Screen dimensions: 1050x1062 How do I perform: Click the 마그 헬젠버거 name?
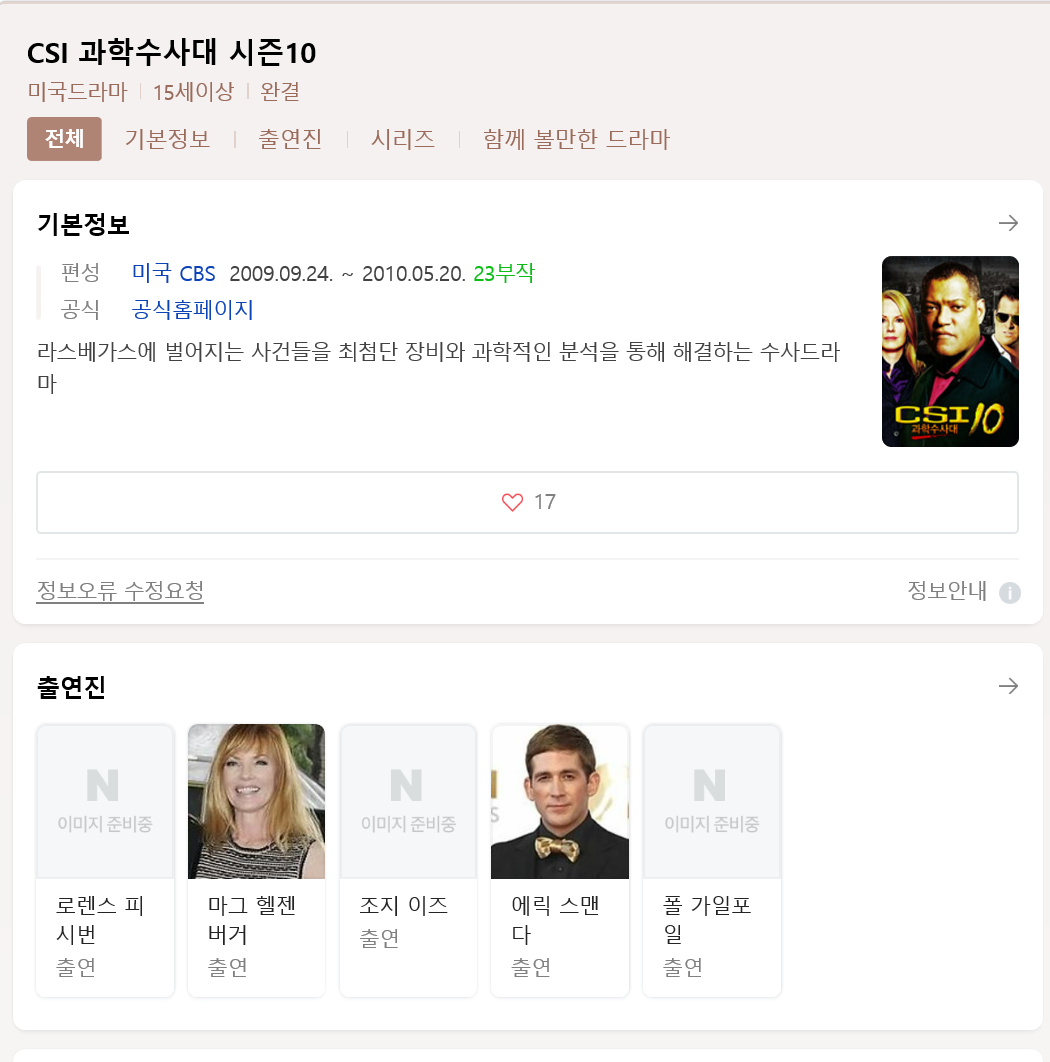tap(251, 920)
